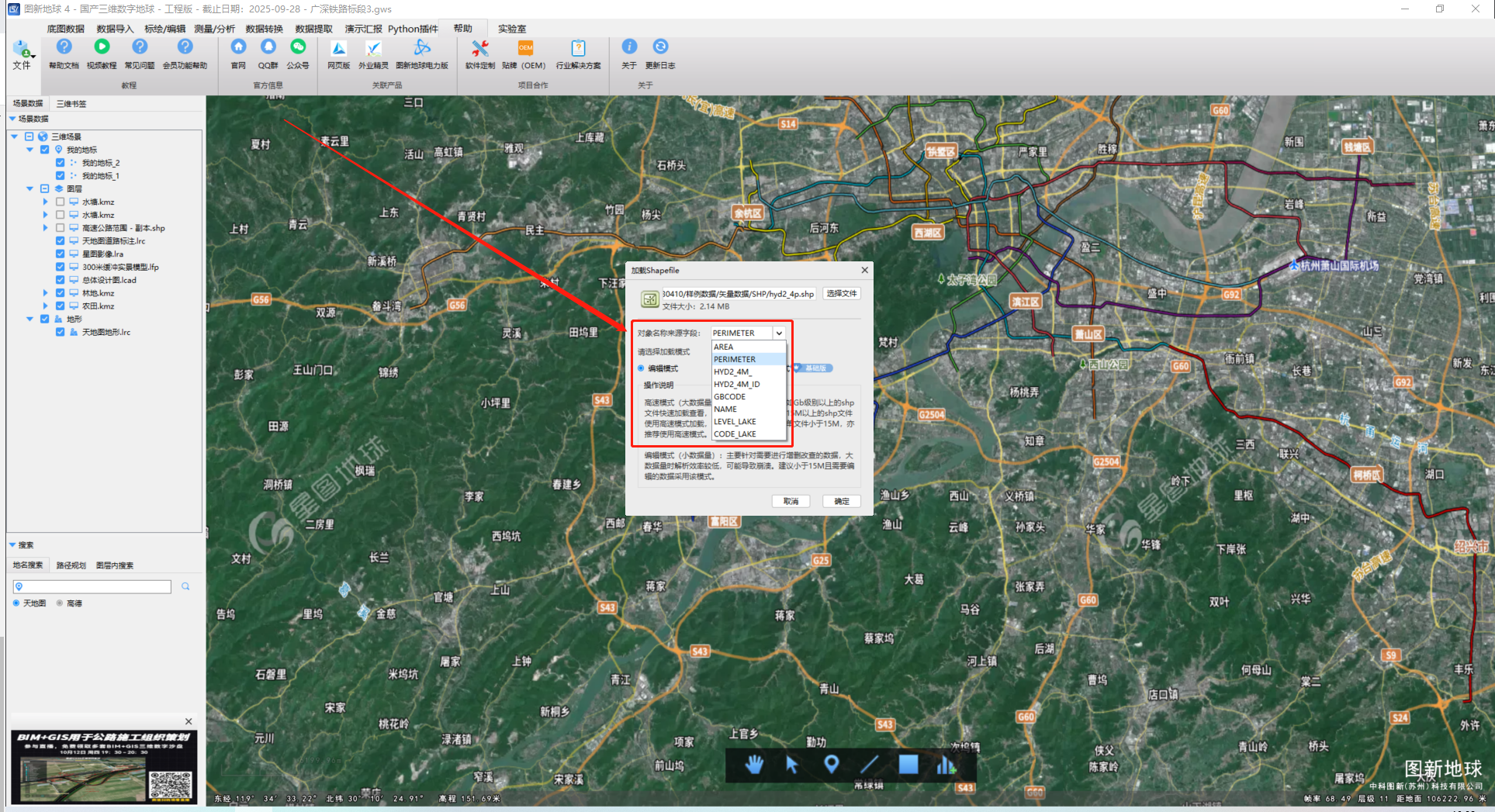Toggle the 300米缓冲实景模型.lfp layer checkbox
The image size is (1495, 812).
tap(60, 267)
